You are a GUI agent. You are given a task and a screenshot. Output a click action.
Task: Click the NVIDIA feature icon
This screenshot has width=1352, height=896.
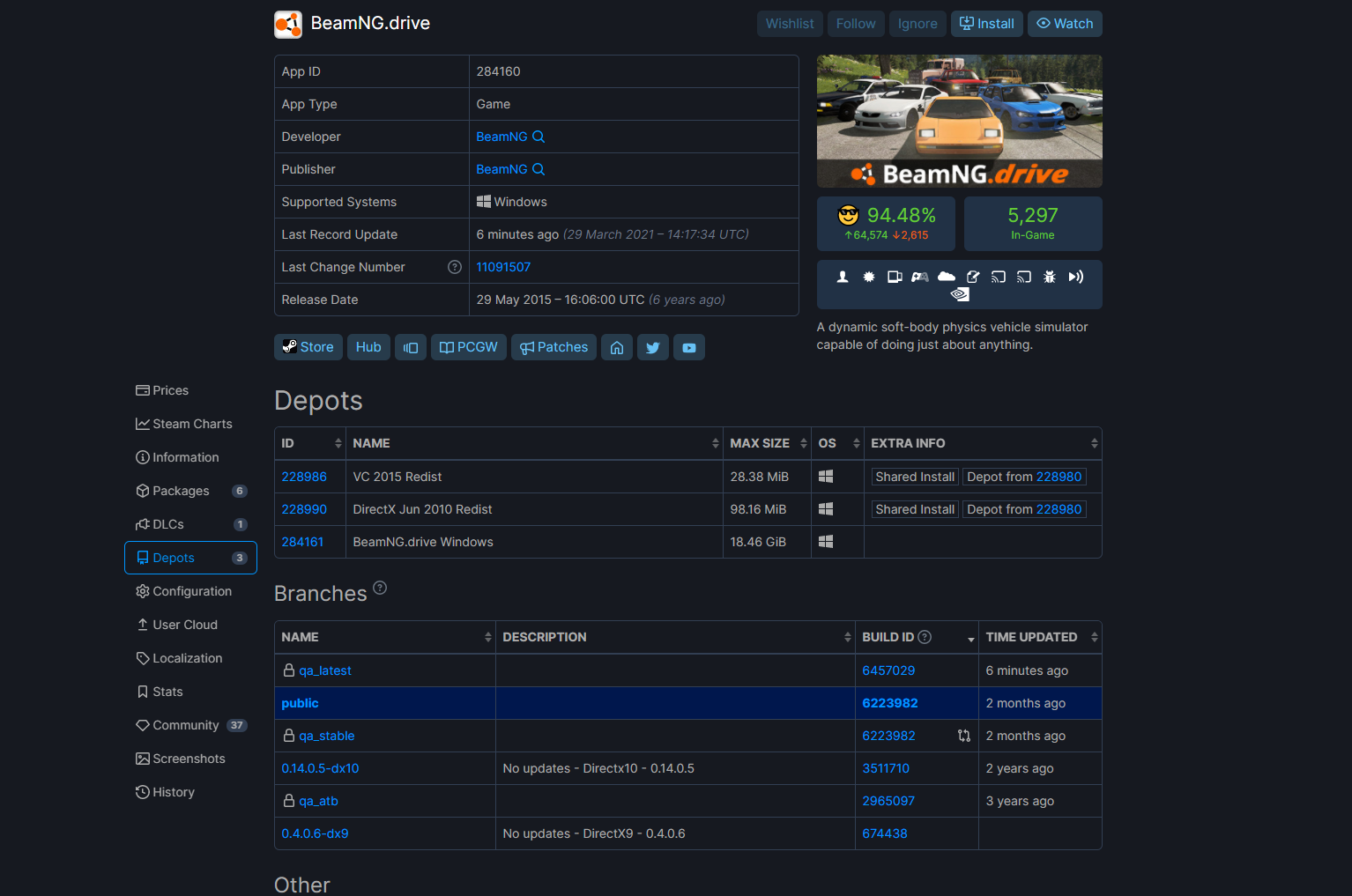pos(960,294)
